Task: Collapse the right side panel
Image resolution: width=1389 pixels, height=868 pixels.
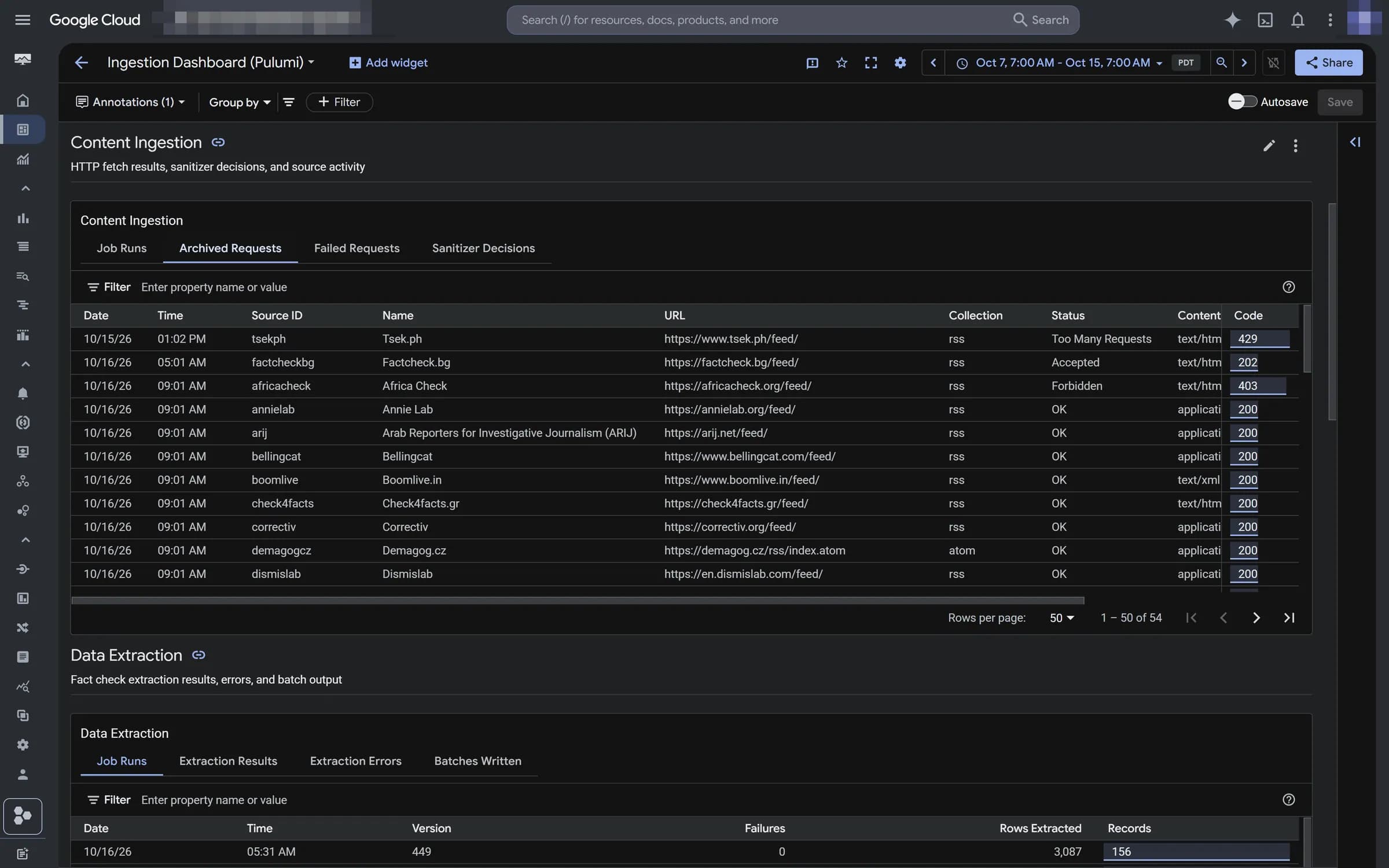Action: coord(1355,142)
